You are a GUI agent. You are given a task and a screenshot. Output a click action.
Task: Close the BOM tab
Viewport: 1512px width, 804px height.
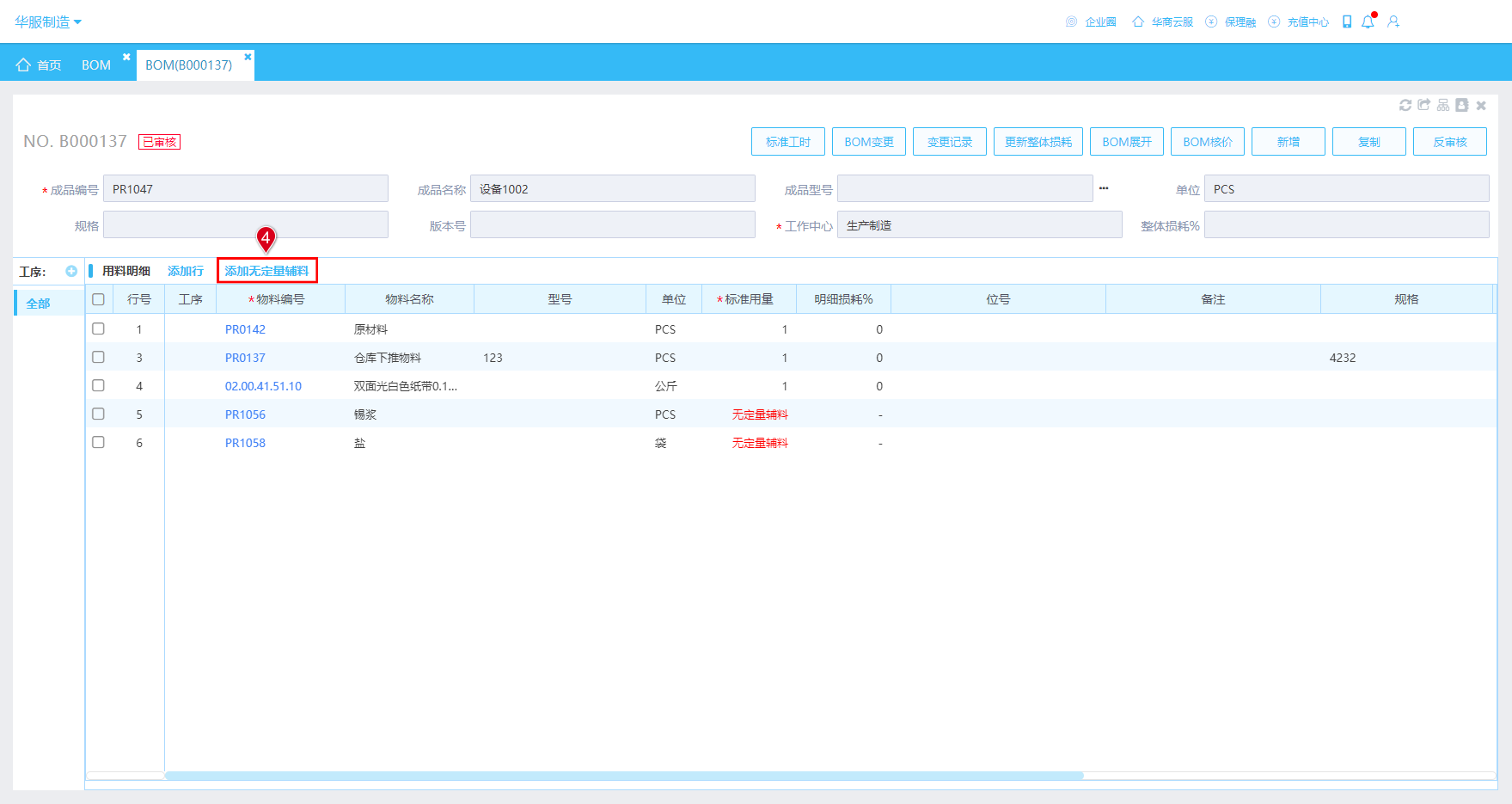tap(126, 57)
